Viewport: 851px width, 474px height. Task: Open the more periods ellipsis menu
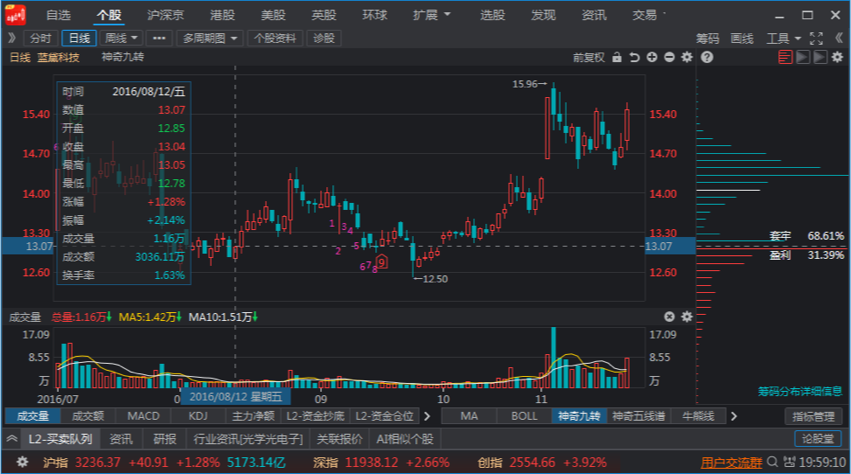coord(159,38)
